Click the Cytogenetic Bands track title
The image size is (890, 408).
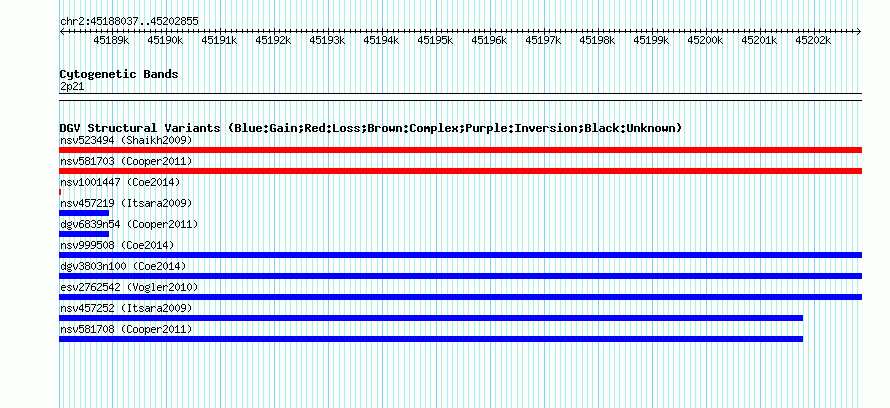(119, 74)
